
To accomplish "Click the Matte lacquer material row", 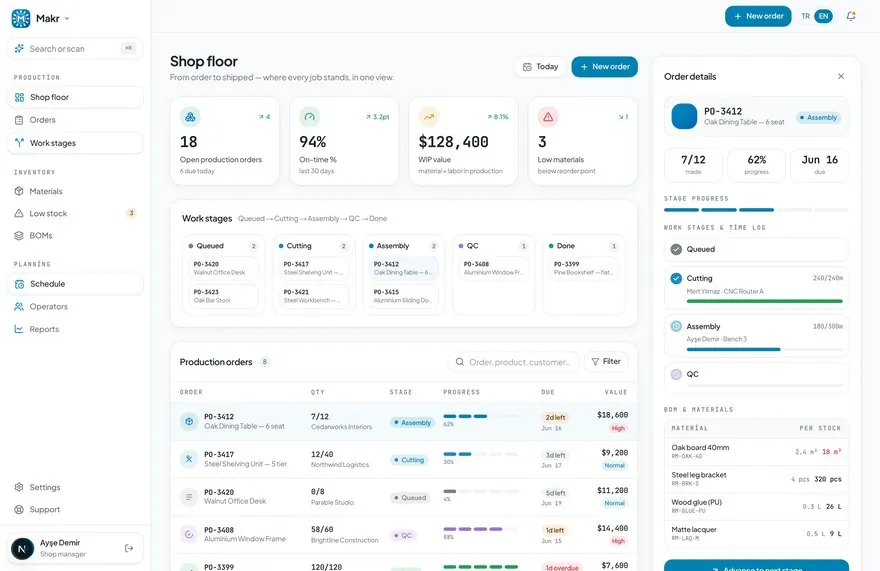I will (756, 533).
